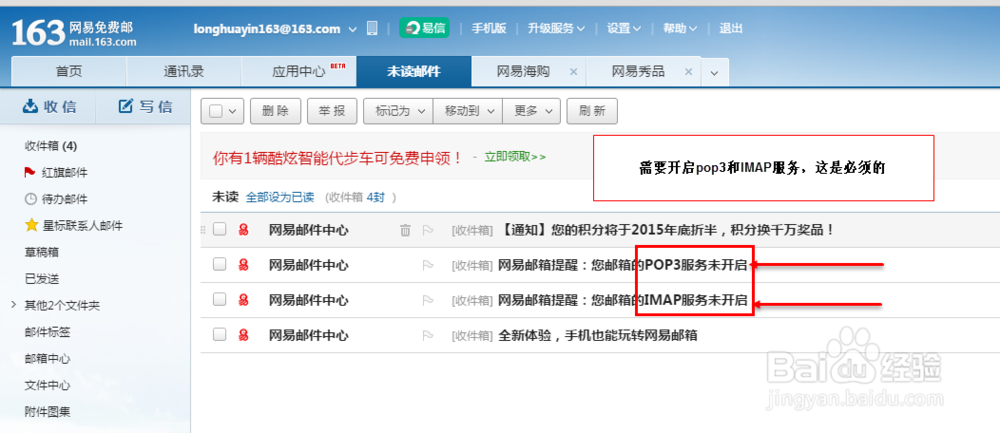Flag the POP3服务未开启 mail

click(x=428, y=265)
